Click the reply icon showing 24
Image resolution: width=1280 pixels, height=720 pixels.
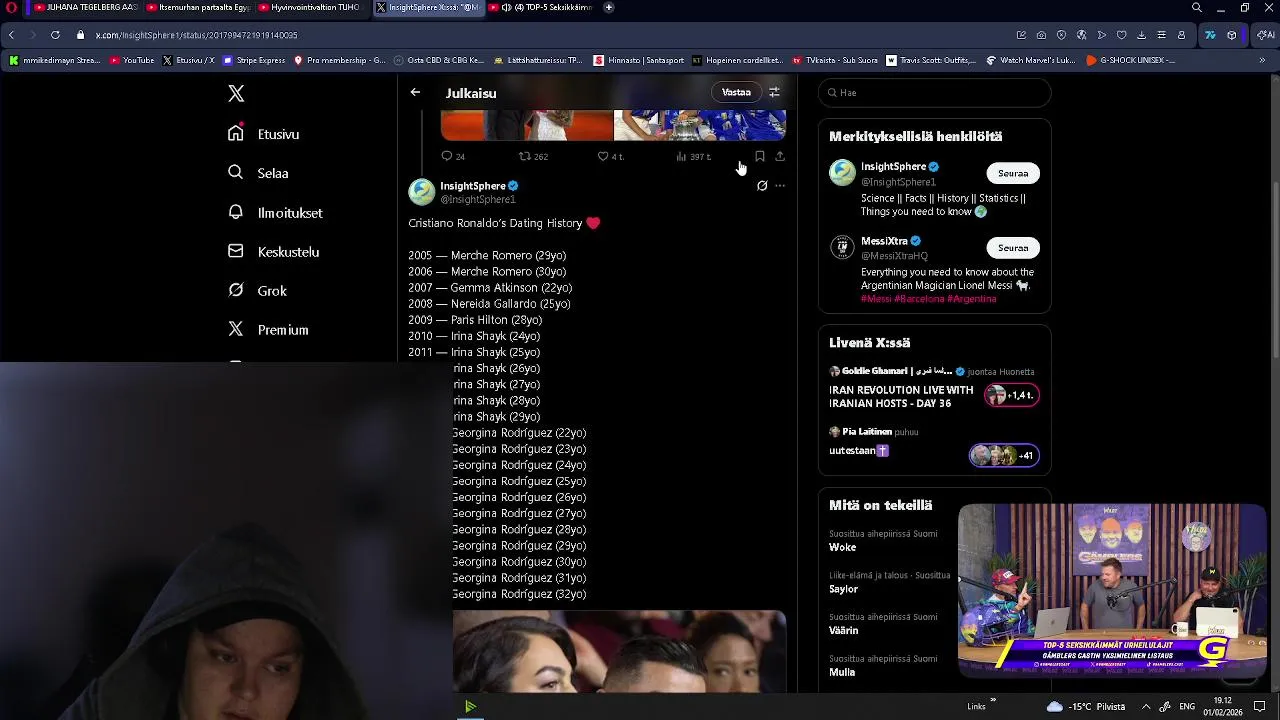point(453,156)
